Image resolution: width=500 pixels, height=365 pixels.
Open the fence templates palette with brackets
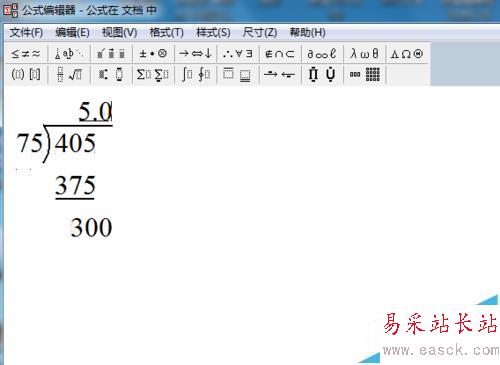[26, 74]
